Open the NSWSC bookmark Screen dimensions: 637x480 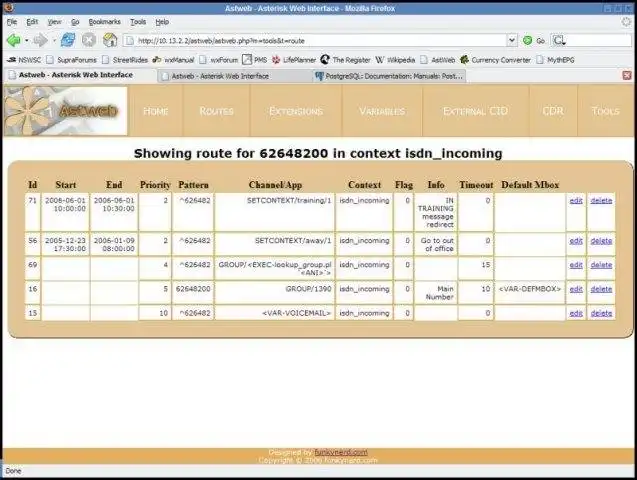(24, 60)
